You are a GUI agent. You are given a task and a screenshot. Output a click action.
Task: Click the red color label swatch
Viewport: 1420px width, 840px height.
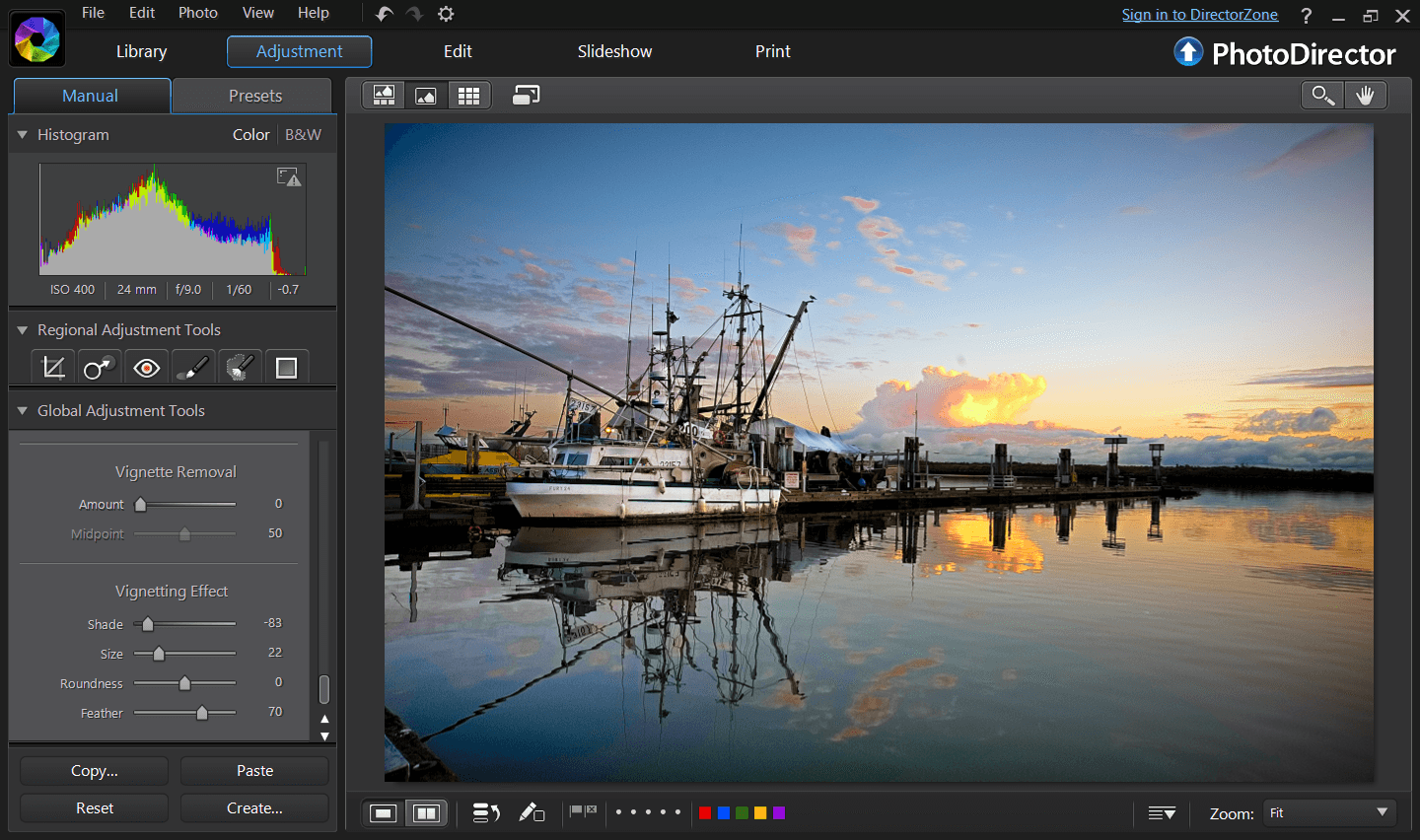pos(705,813)
